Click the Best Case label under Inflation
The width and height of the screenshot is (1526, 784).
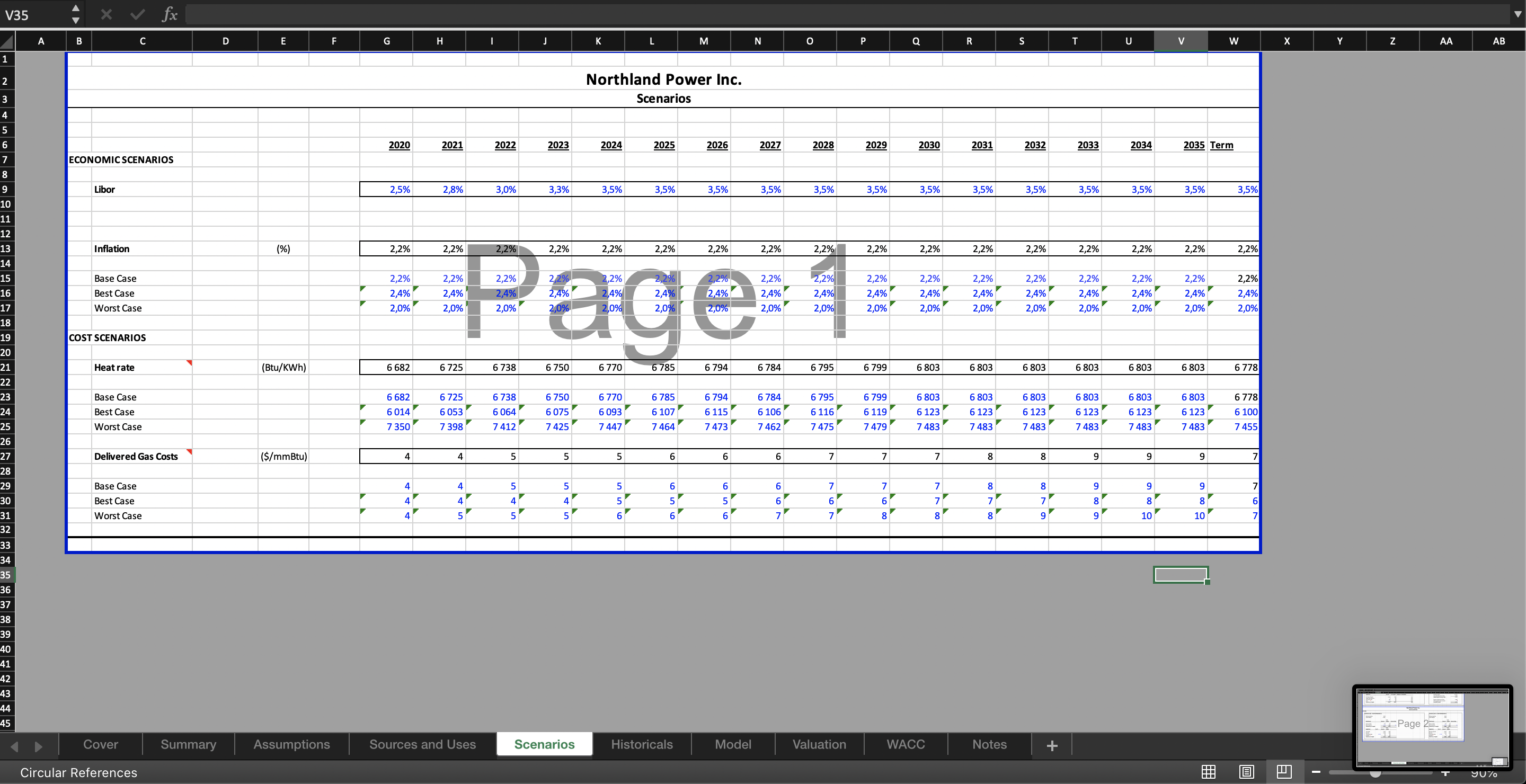tap(142, 293)
